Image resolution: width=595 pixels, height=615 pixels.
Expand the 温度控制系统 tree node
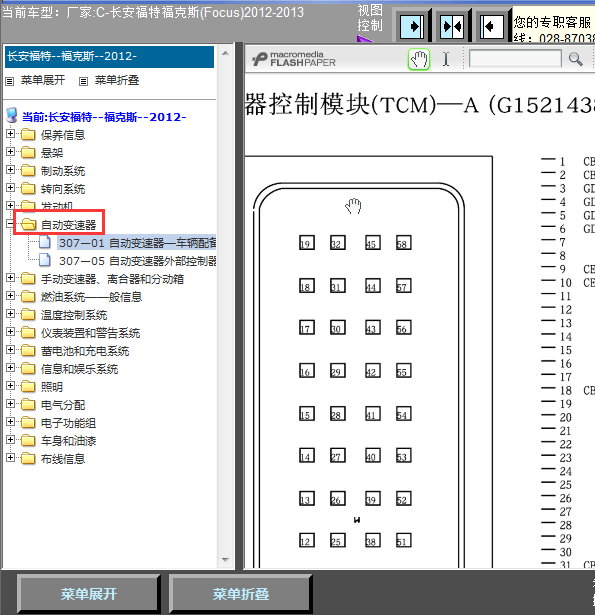click(x=10, y=314)
